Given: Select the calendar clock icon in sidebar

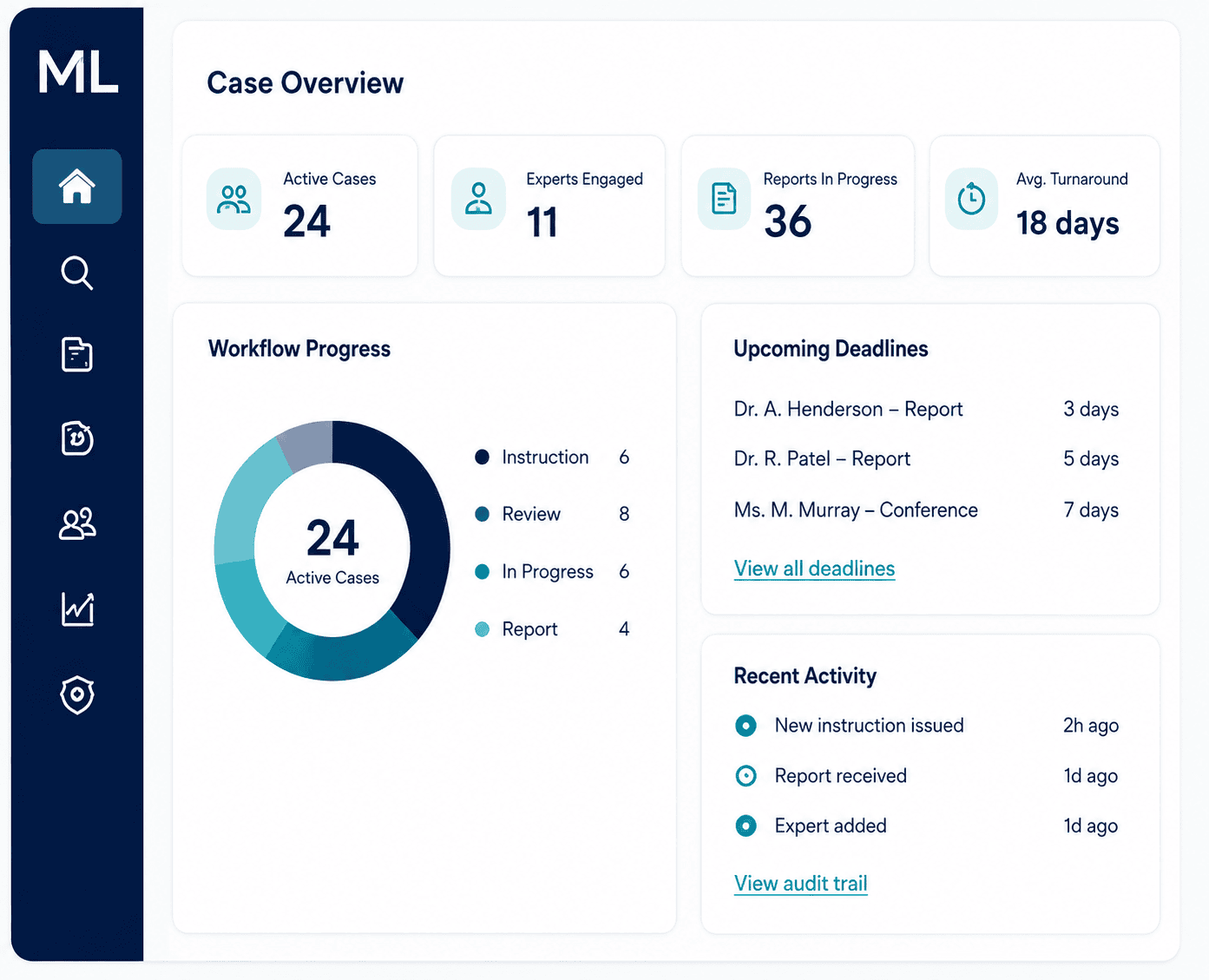Looking at the screenshot, I should click(x=77, y=438).
